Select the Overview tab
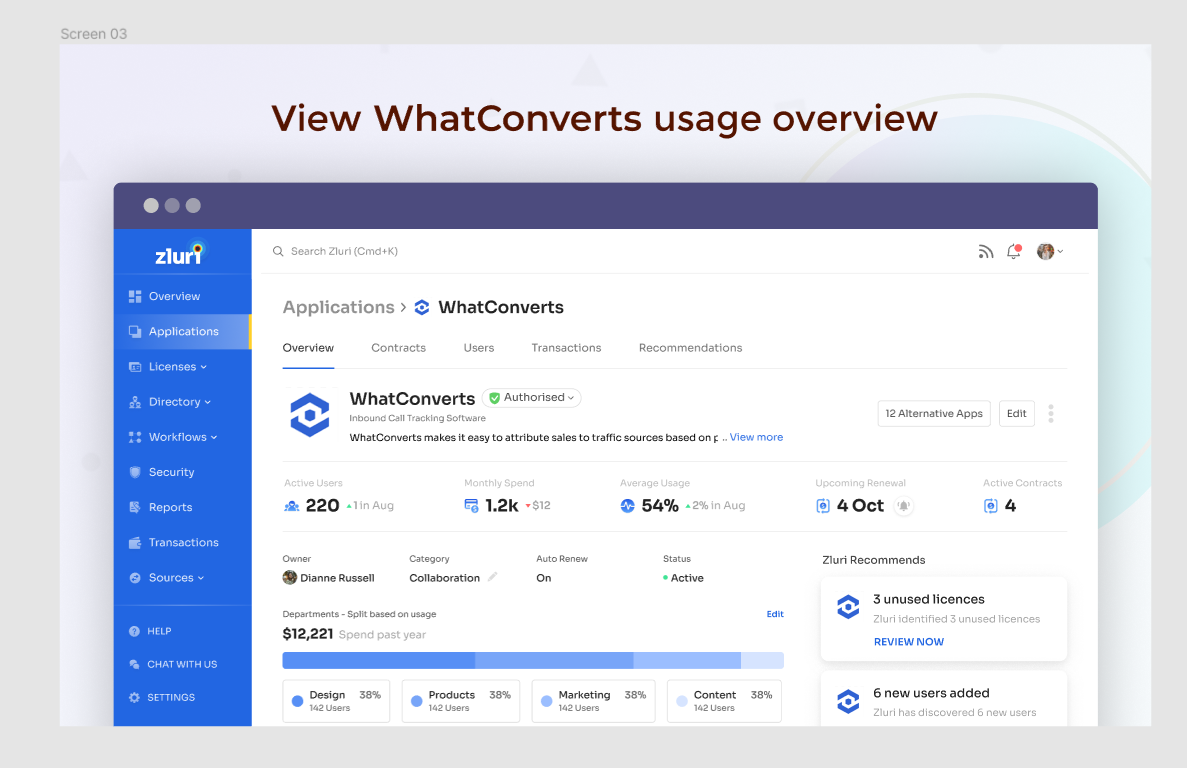 tap(308, 348)
